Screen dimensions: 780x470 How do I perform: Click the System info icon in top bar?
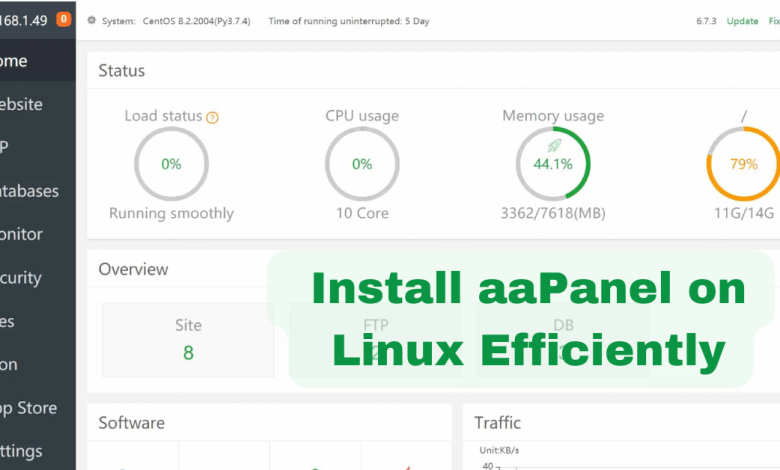(93, 21)
